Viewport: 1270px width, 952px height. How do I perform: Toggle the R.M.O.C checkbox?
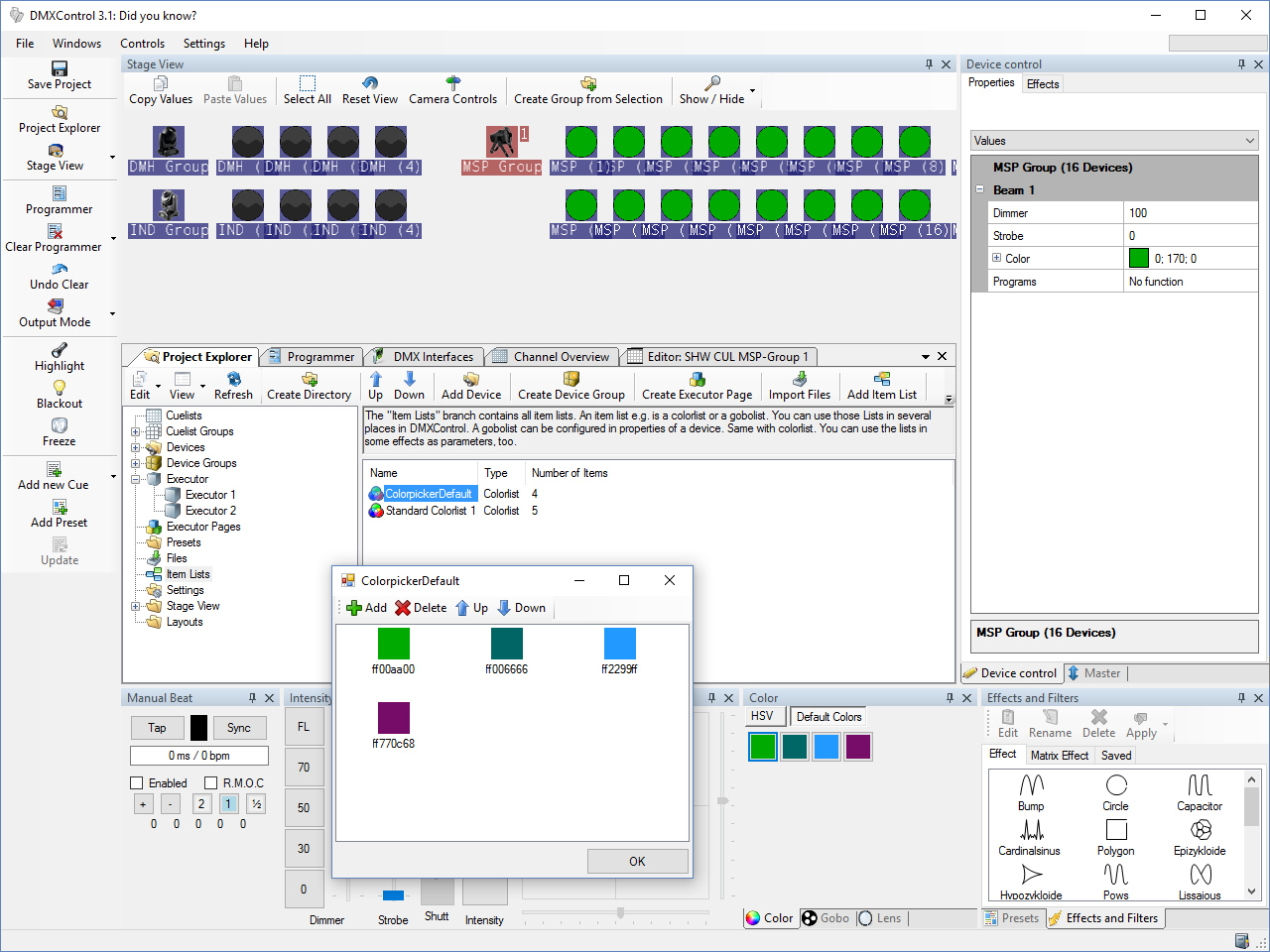[x=210, y=783]
